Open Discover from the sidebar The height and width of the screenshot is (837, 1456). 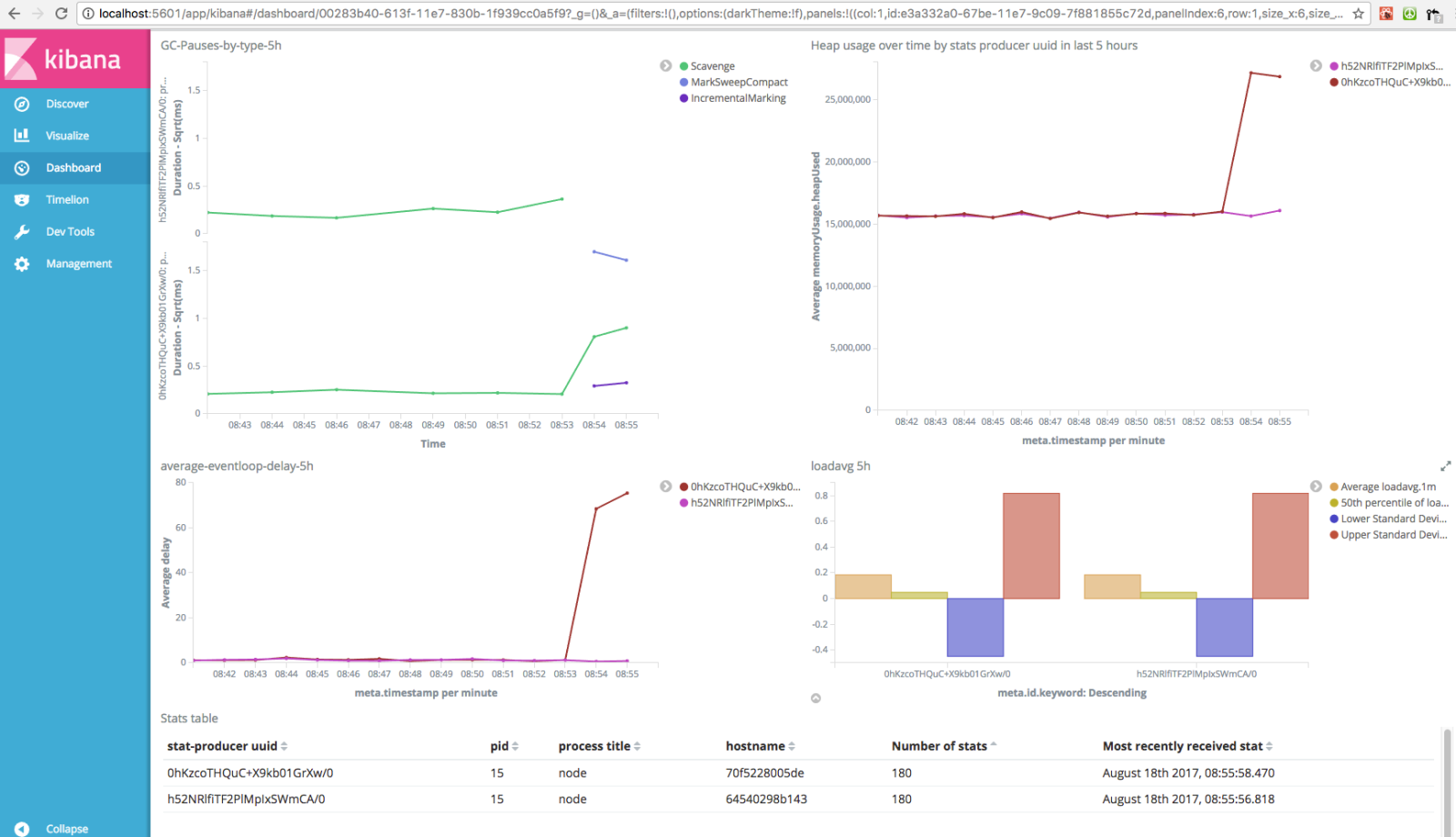point(67,104)
